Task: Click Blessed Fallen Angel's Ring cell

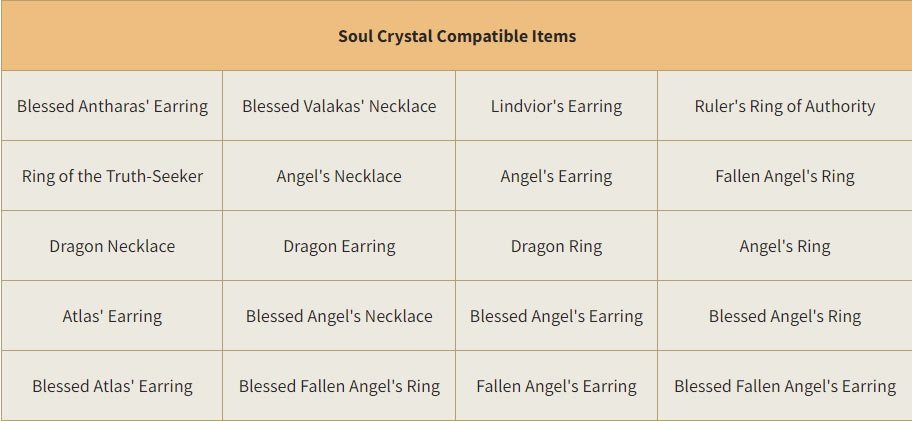Action: click(x=339, y=386)
